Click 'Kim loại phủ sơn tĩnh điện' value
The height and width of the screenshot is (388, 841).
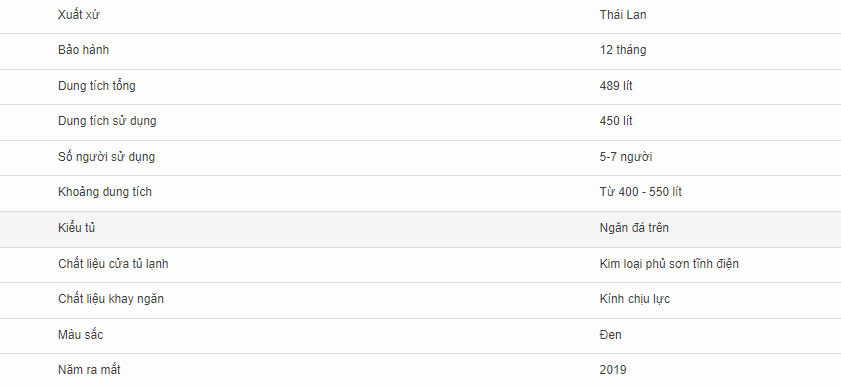coord(669,264)
